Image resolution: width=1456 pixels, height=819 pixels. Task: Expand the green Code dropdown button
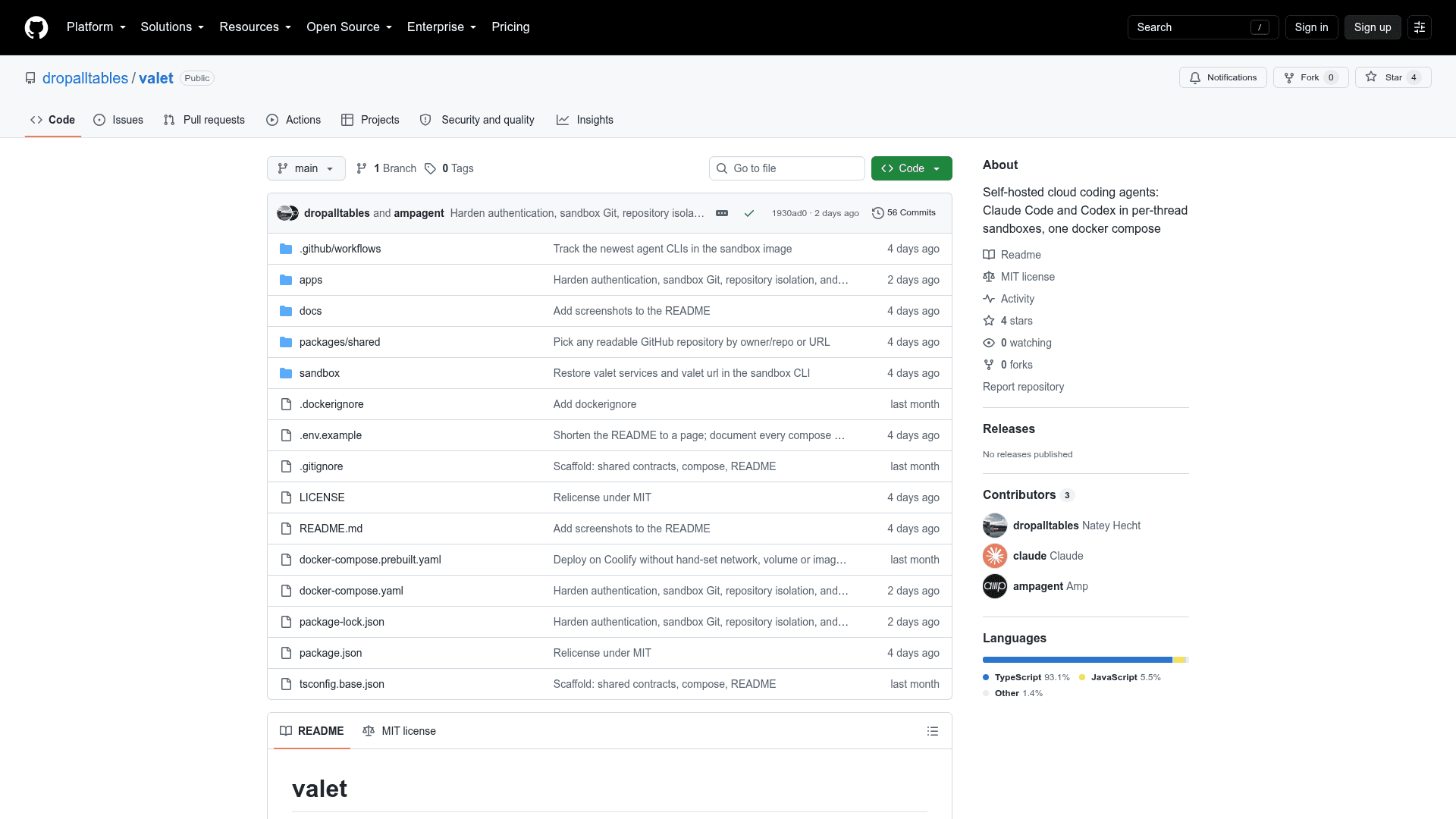coord(912,168)
